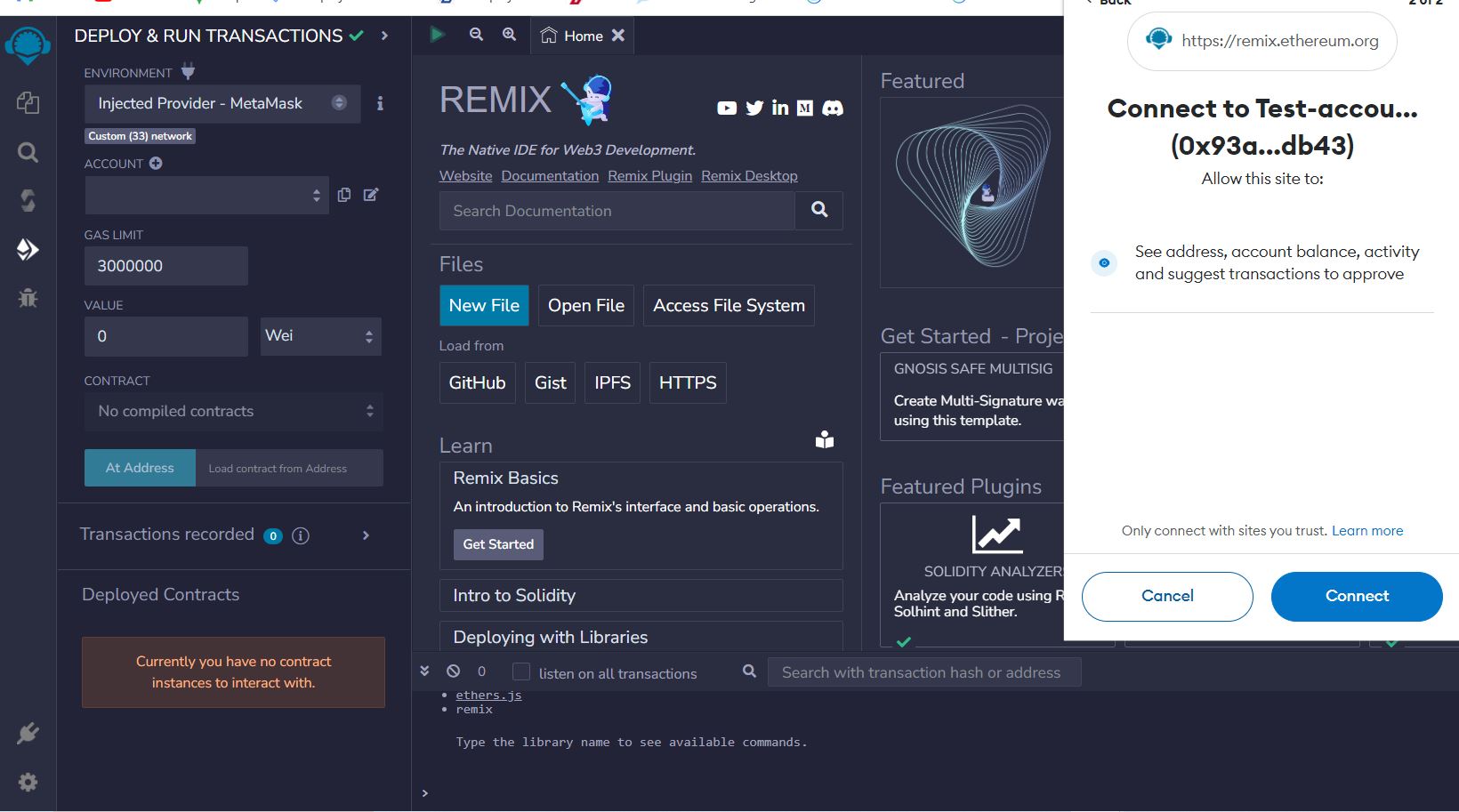1459x812 pixels.
Task: Open the Debugger bug icon
Action: pos(28,298)
